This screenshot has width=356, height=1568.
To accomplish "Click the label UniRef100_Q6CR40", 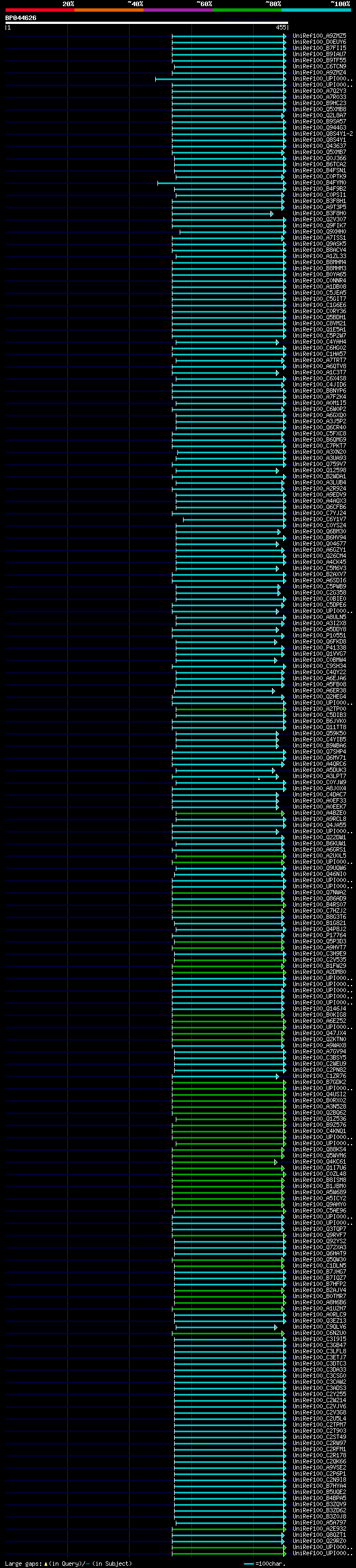I will (319, 427).
